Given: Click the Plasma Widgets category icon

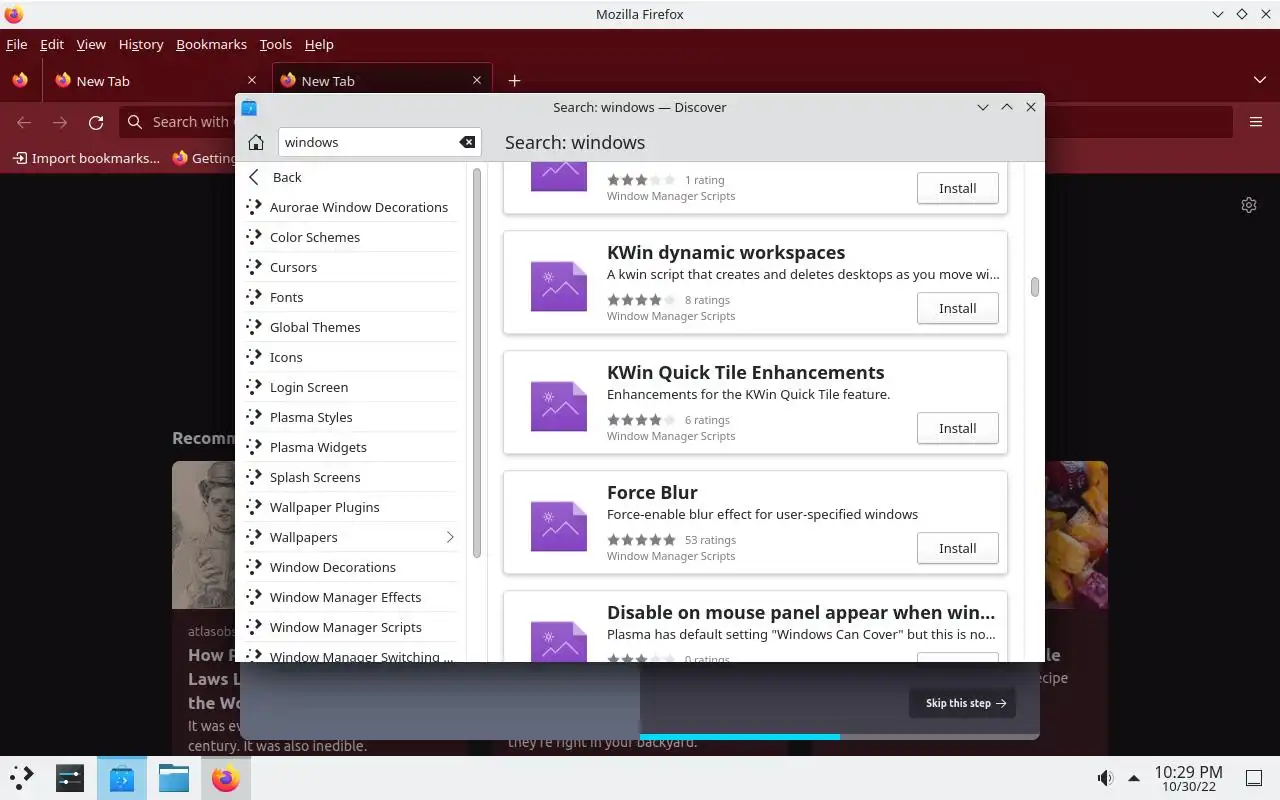Looking at the screenshot, I should tap(254, 447).
